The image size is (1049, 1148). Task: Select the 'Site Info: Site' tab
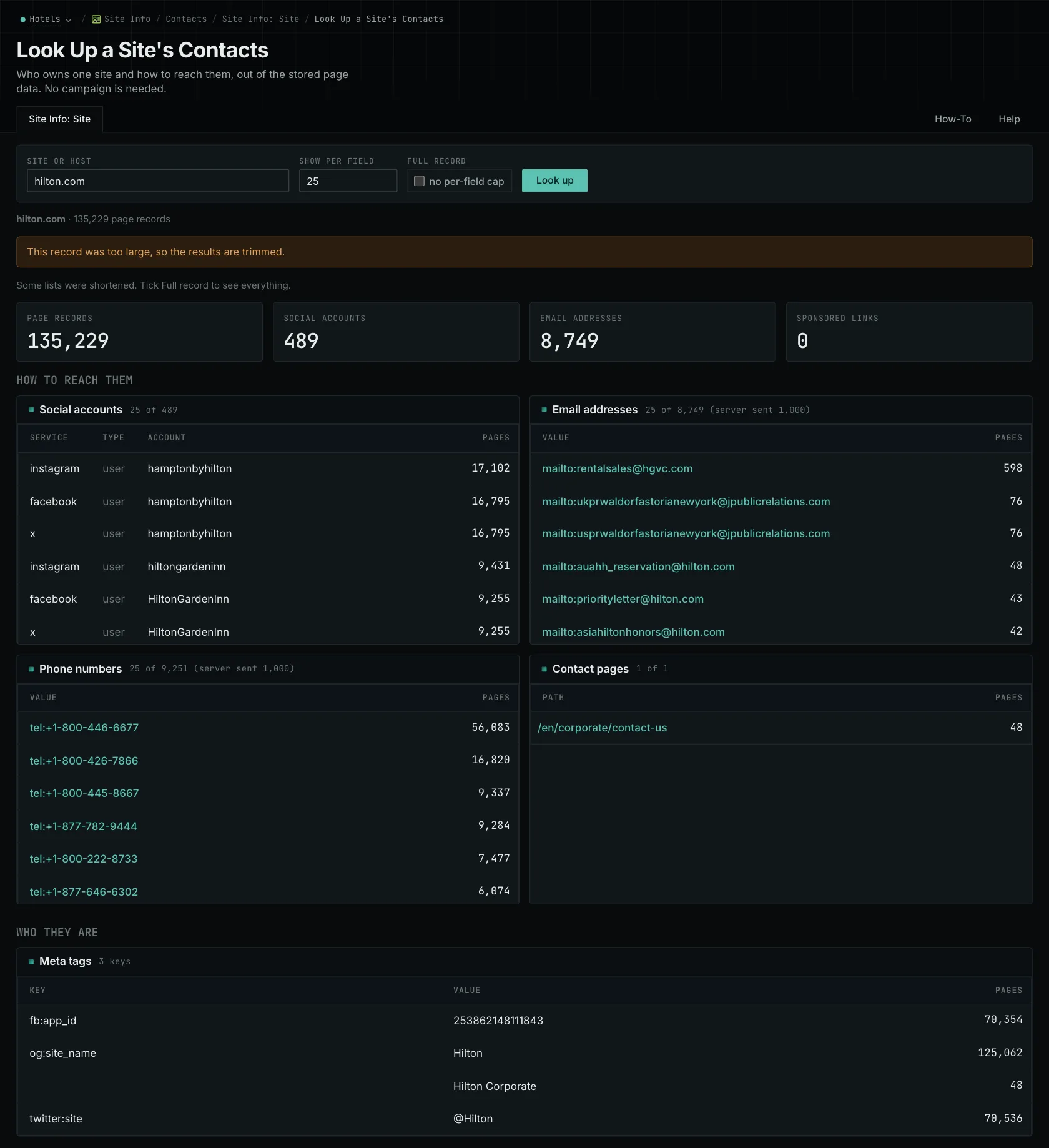[x=59, y=119]
